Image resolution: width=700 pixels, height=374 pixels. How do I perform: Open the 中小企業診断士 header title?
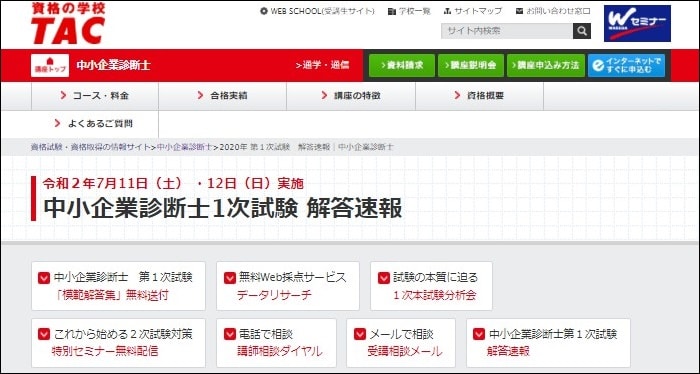(x=113, y=65)
